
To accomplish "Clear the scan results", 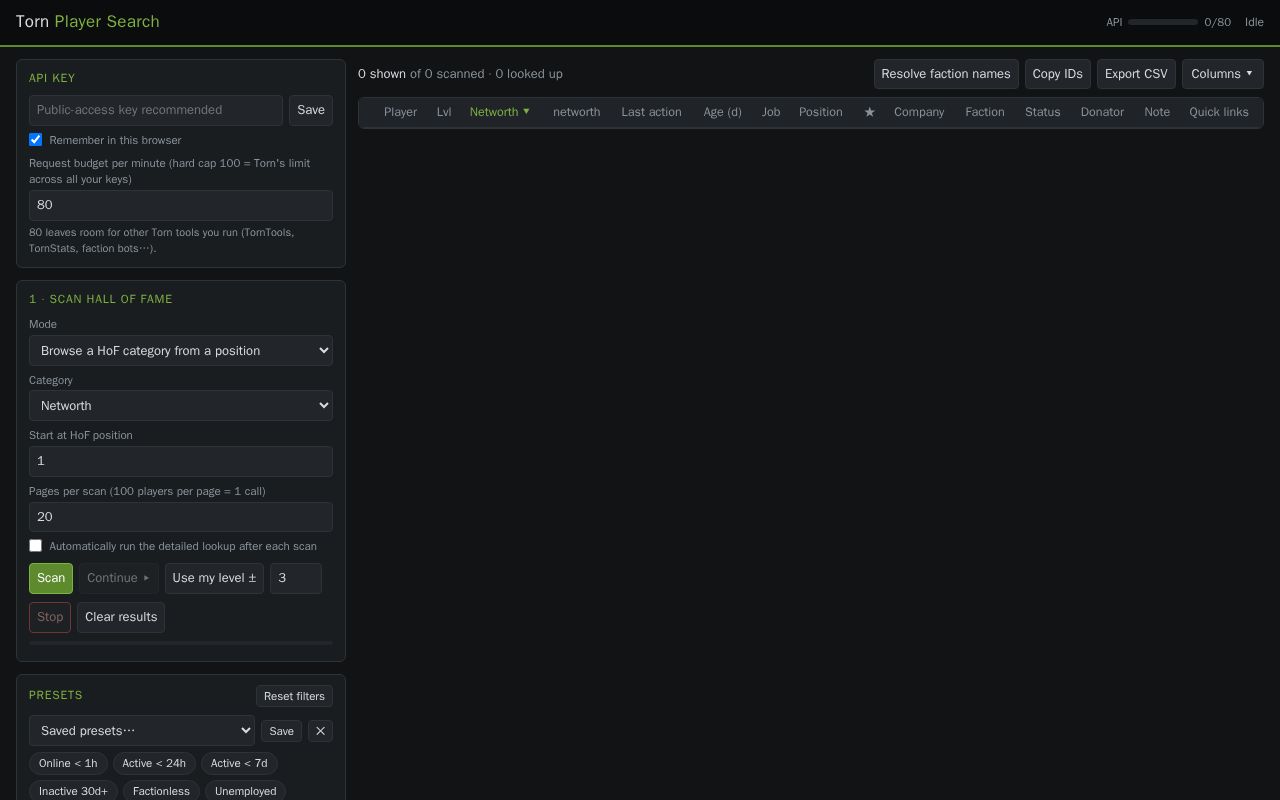I will coord(121,617).
